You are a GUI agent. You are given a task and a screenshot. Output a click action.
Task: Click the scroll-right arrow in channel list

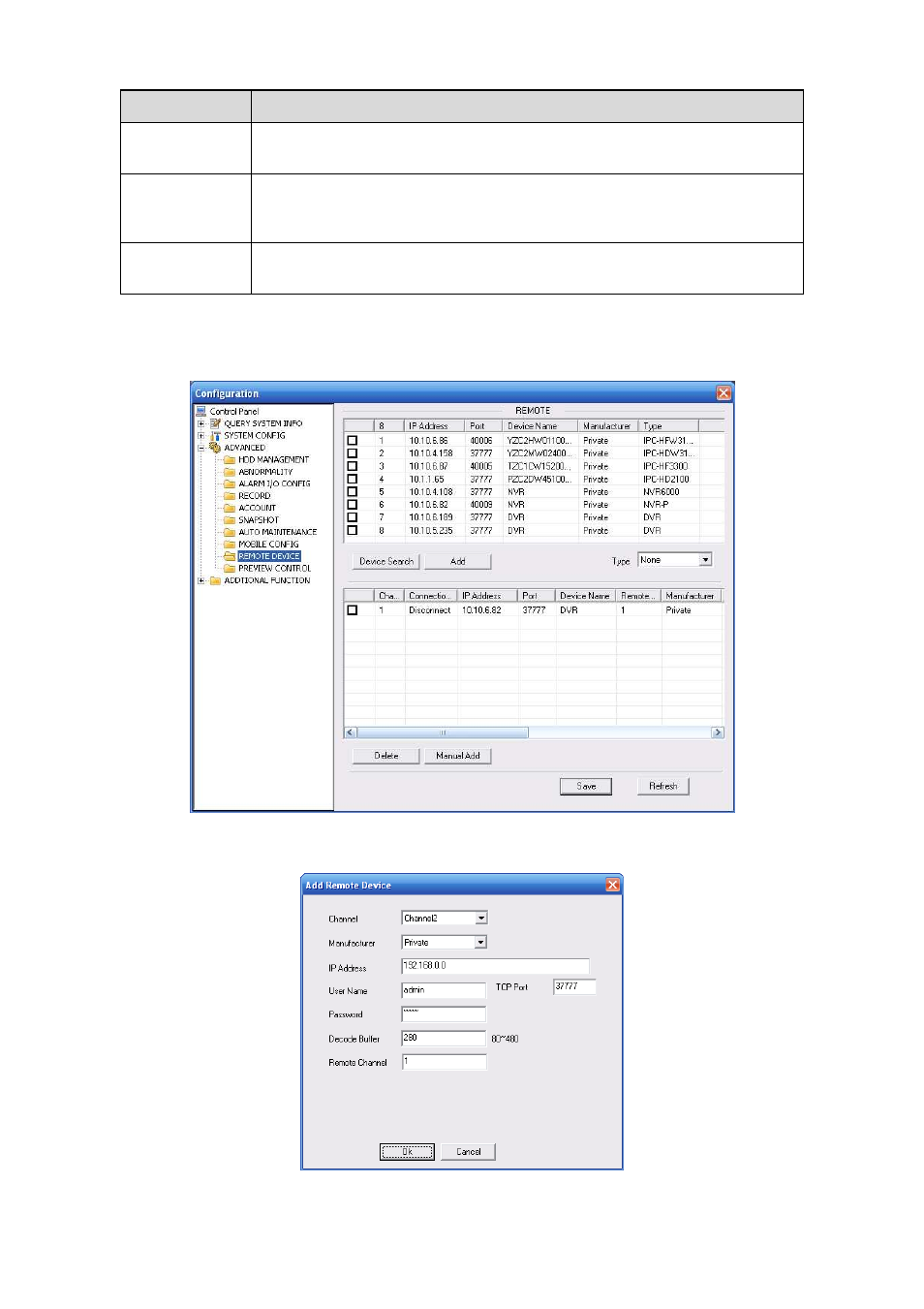[x=718, y=732]
